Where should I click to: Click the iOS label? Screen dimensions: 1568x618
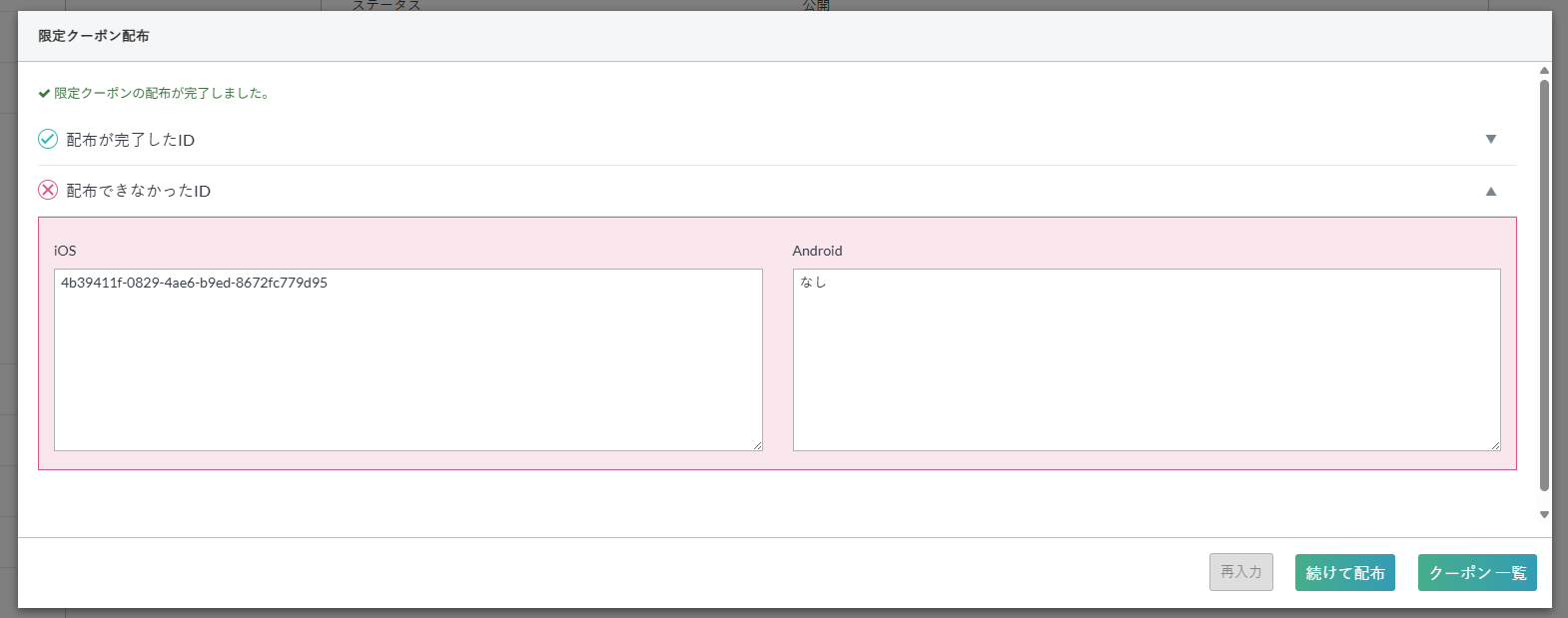65,251
